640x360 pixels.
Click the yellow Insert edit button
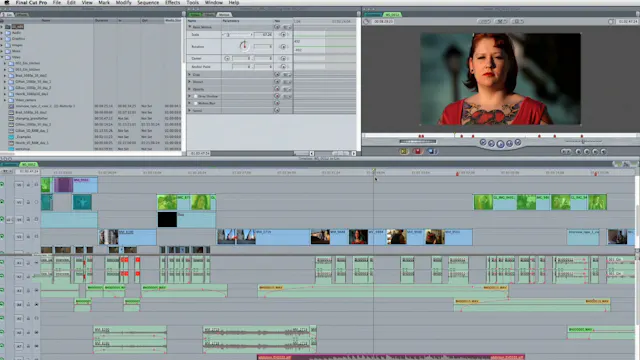point(404,151)
